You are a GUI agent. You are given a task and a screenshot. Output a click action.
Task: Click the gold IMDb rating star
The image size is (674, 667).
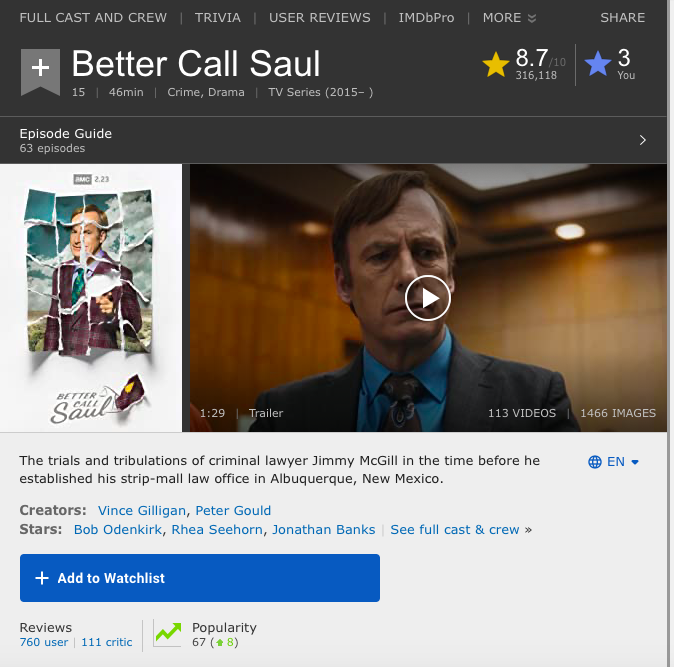[x=496, y=65]
